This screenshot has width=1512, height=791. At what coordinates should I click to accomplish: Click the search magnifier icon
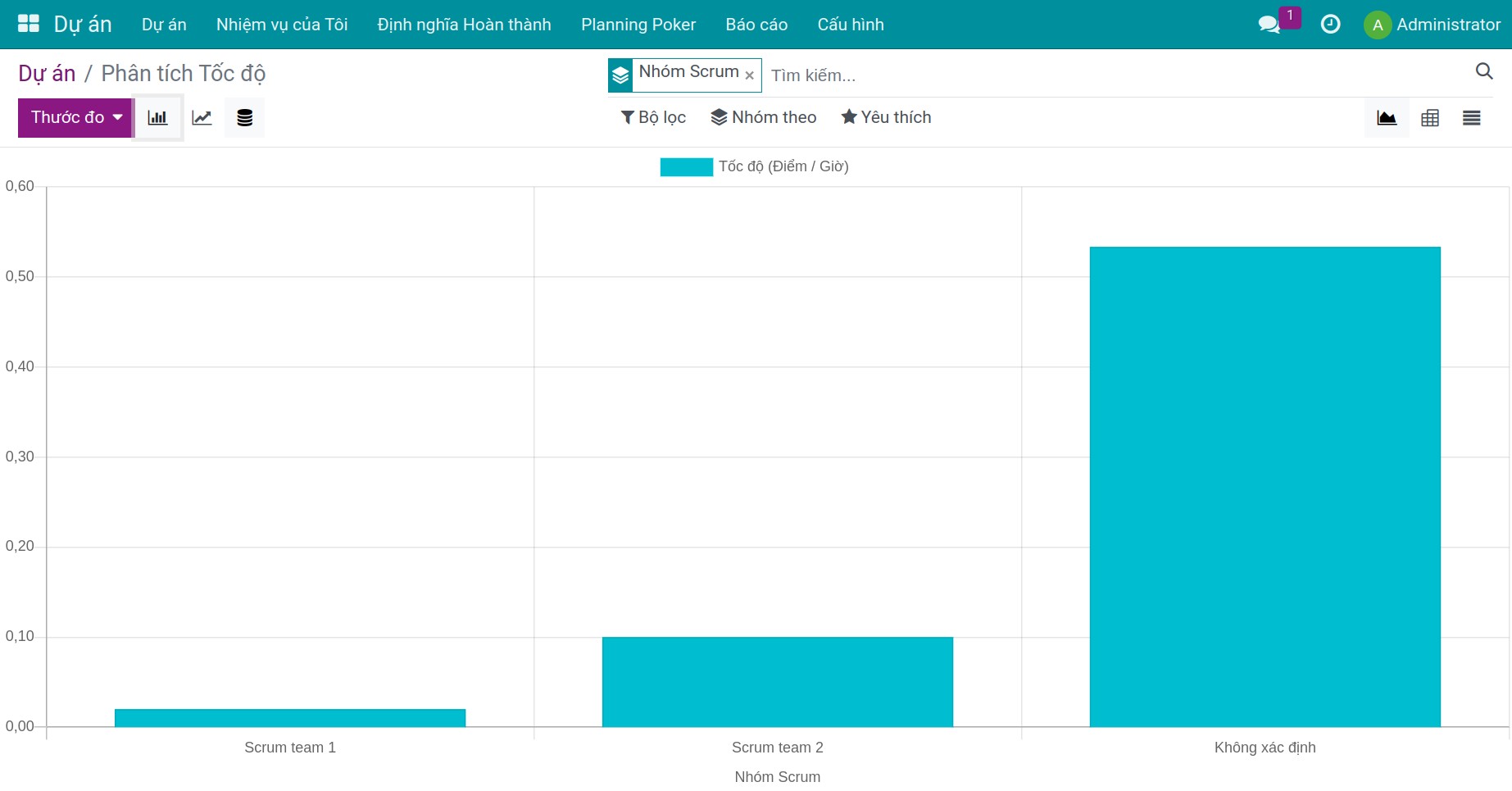click(x=1484, y=71)
